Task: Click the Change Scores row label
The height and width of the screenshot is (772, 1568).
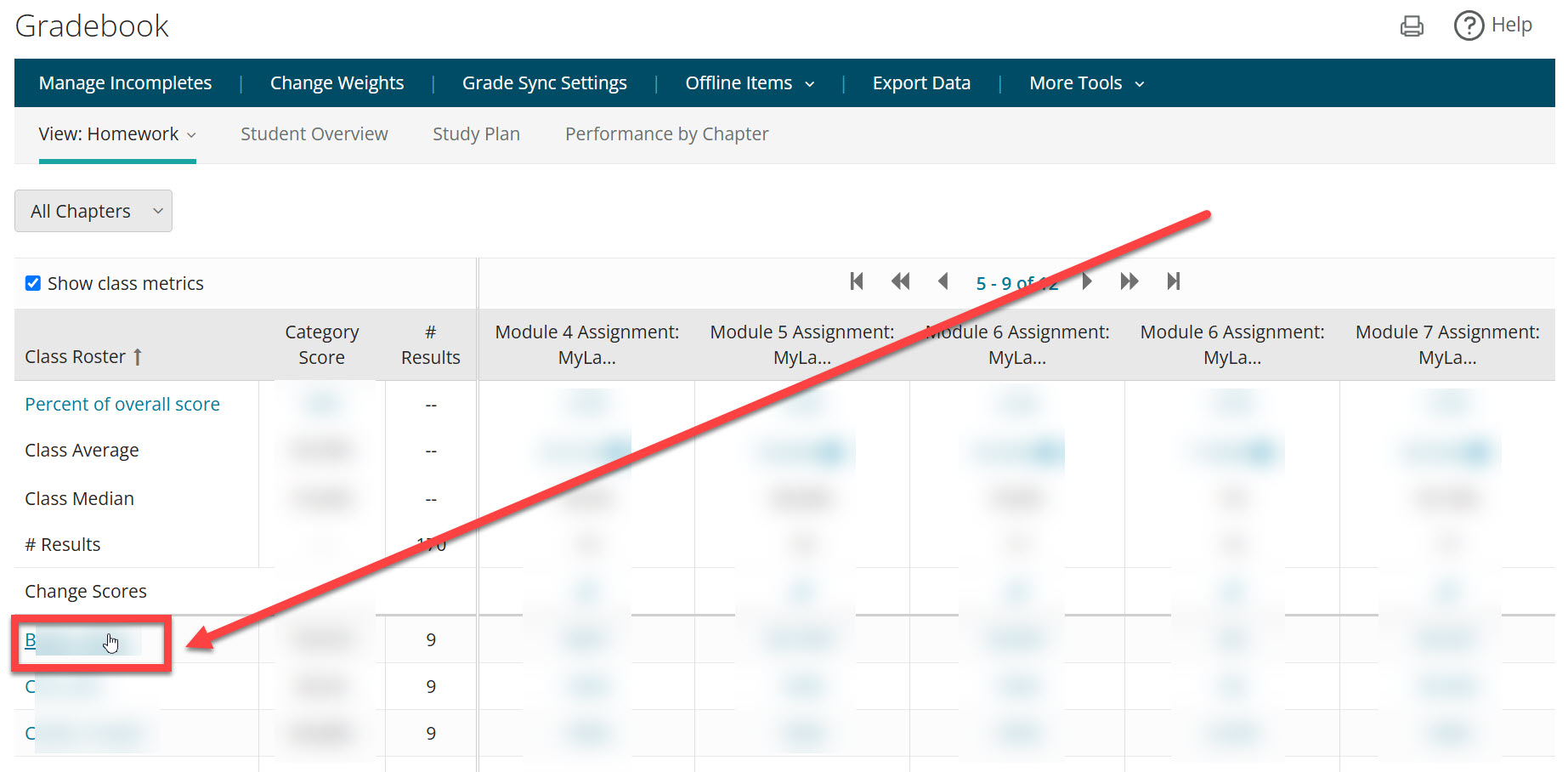Action: 86,592
